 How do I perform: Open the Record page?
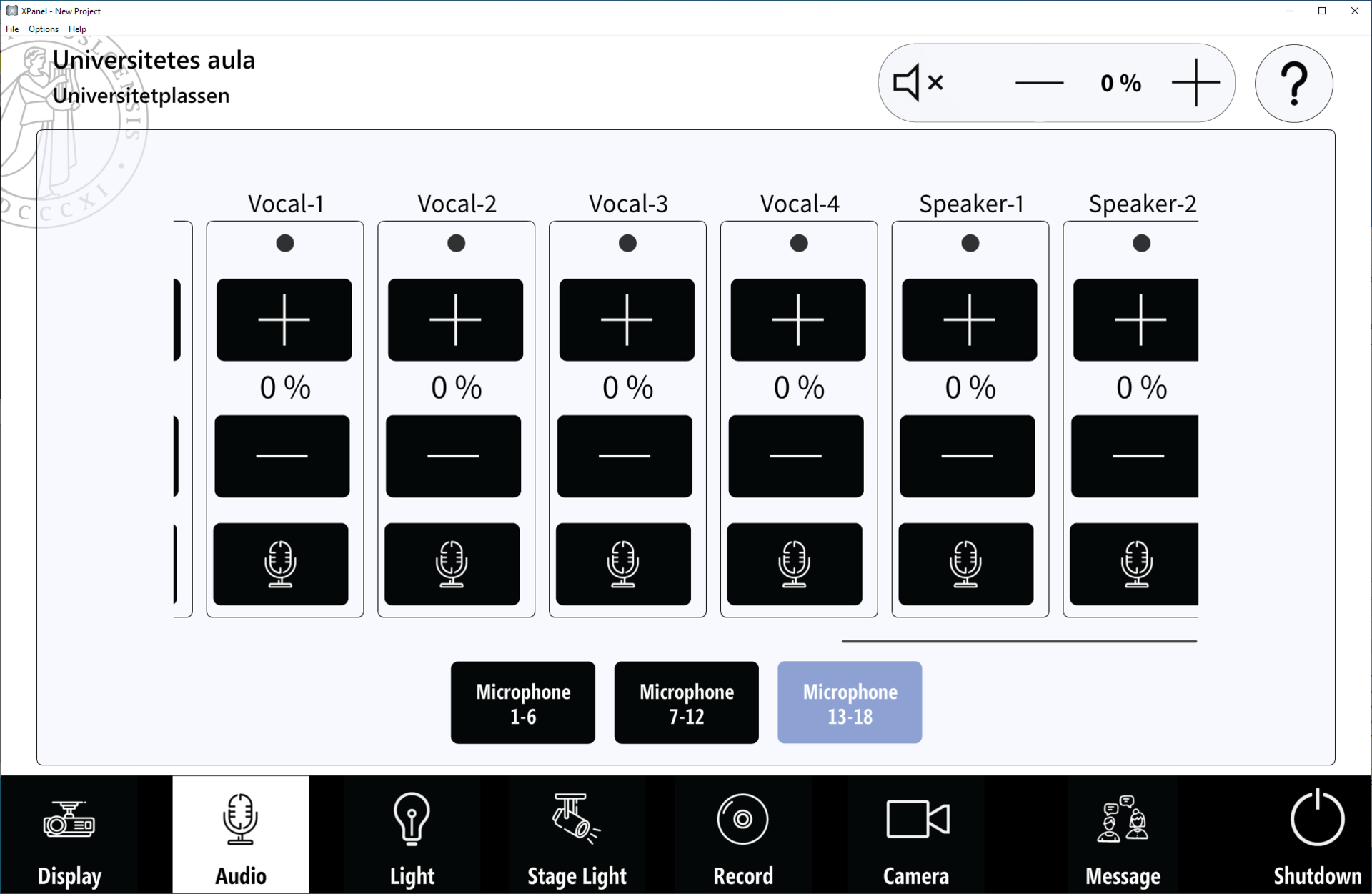pyautogui.click(x=743, y=835)
